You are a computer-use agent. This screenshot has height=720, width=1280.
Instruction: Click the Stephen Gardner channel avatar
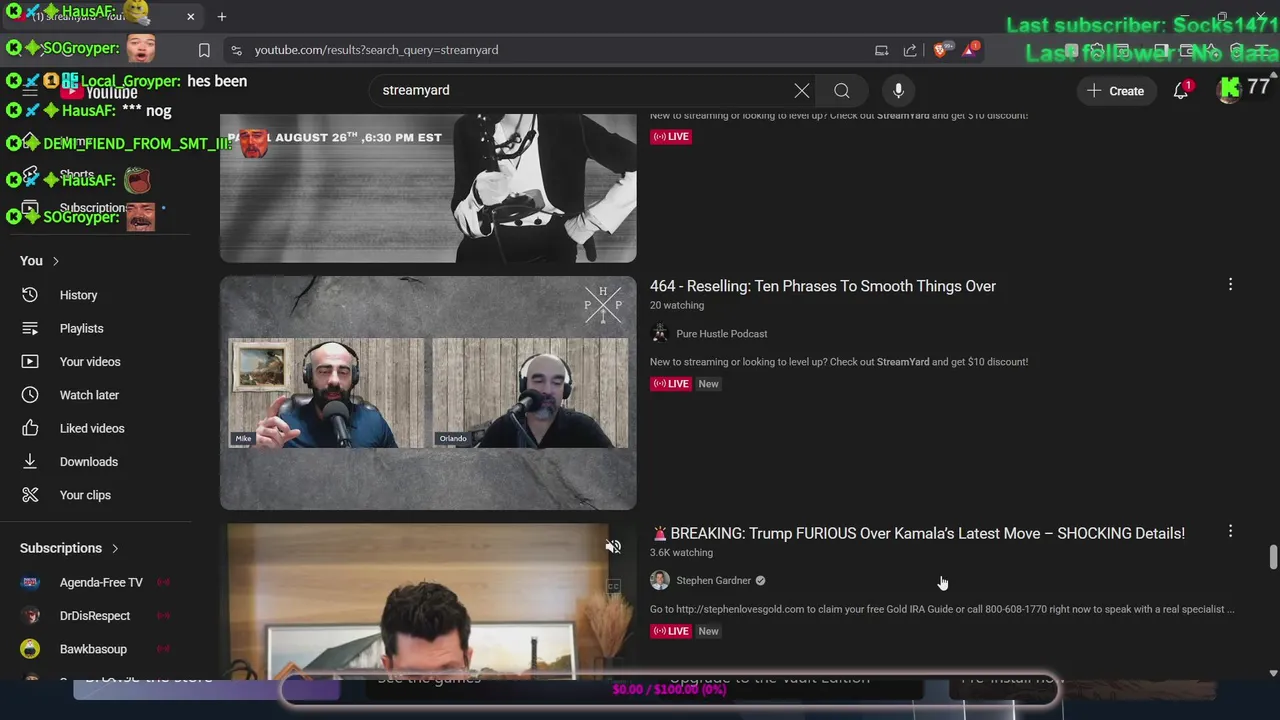[x=659, y=581]
